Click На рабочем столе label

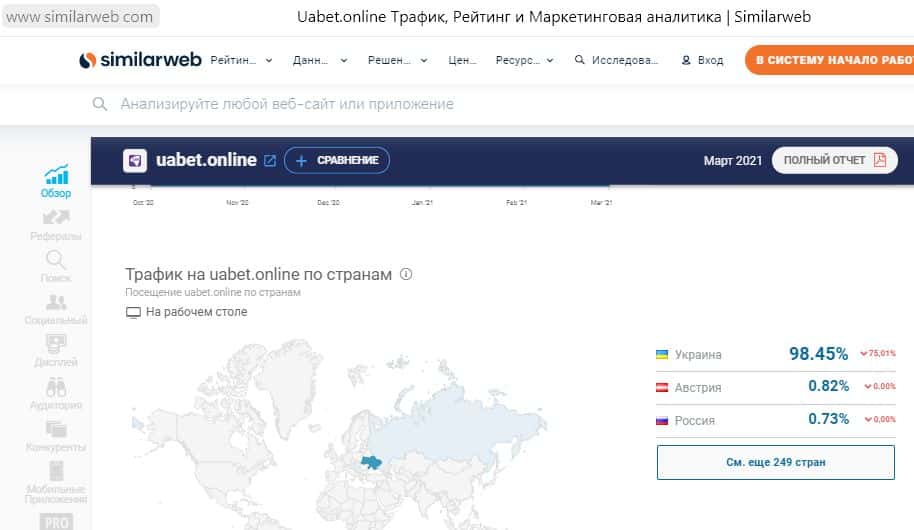[196, 312]
